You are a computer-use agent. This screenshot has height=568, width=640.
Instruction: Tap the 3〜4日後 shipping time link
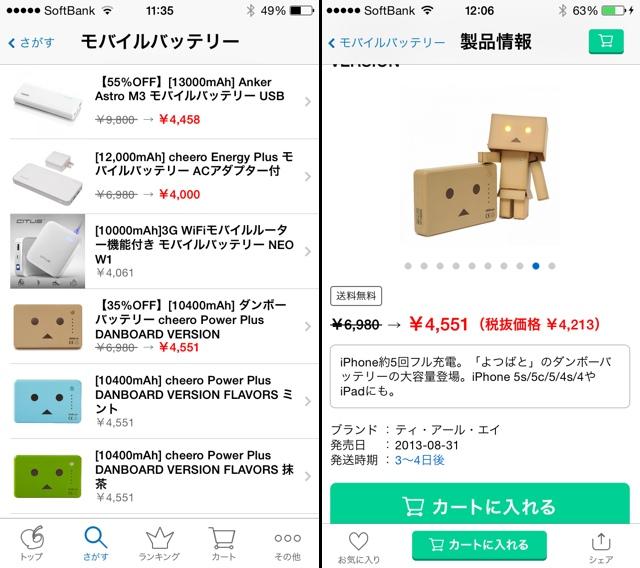(420, 460)
